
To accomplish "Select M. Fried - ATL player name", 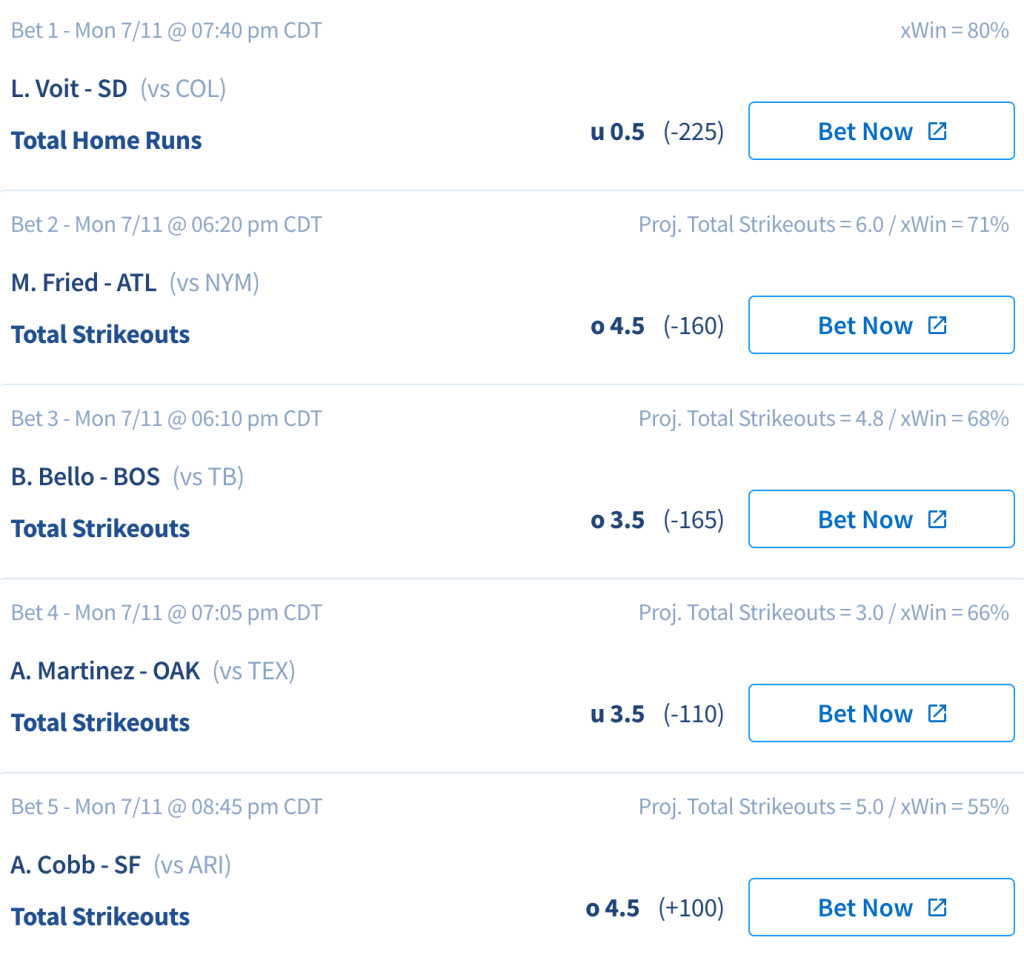I will 84,283.
